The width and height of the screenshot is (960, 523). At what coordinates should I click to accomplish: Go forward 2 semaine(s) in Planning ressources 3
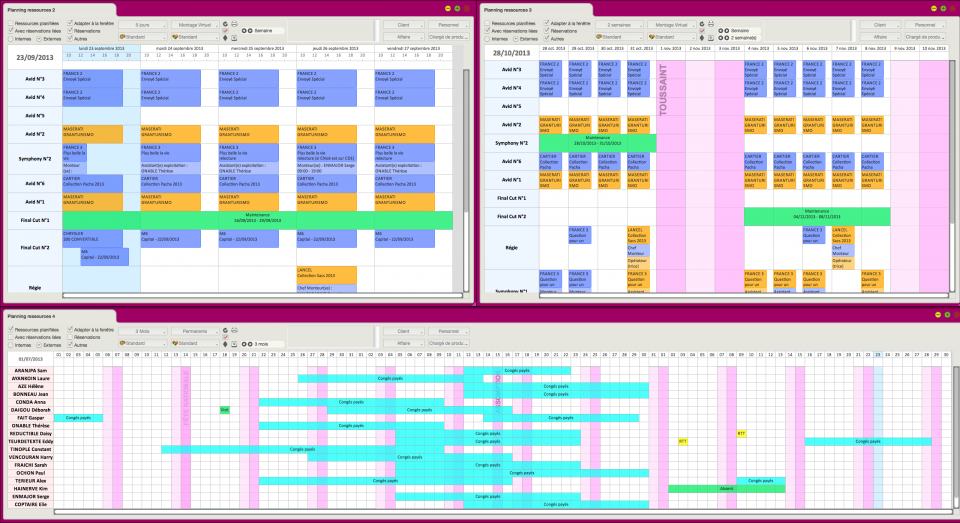click(727, 38)
